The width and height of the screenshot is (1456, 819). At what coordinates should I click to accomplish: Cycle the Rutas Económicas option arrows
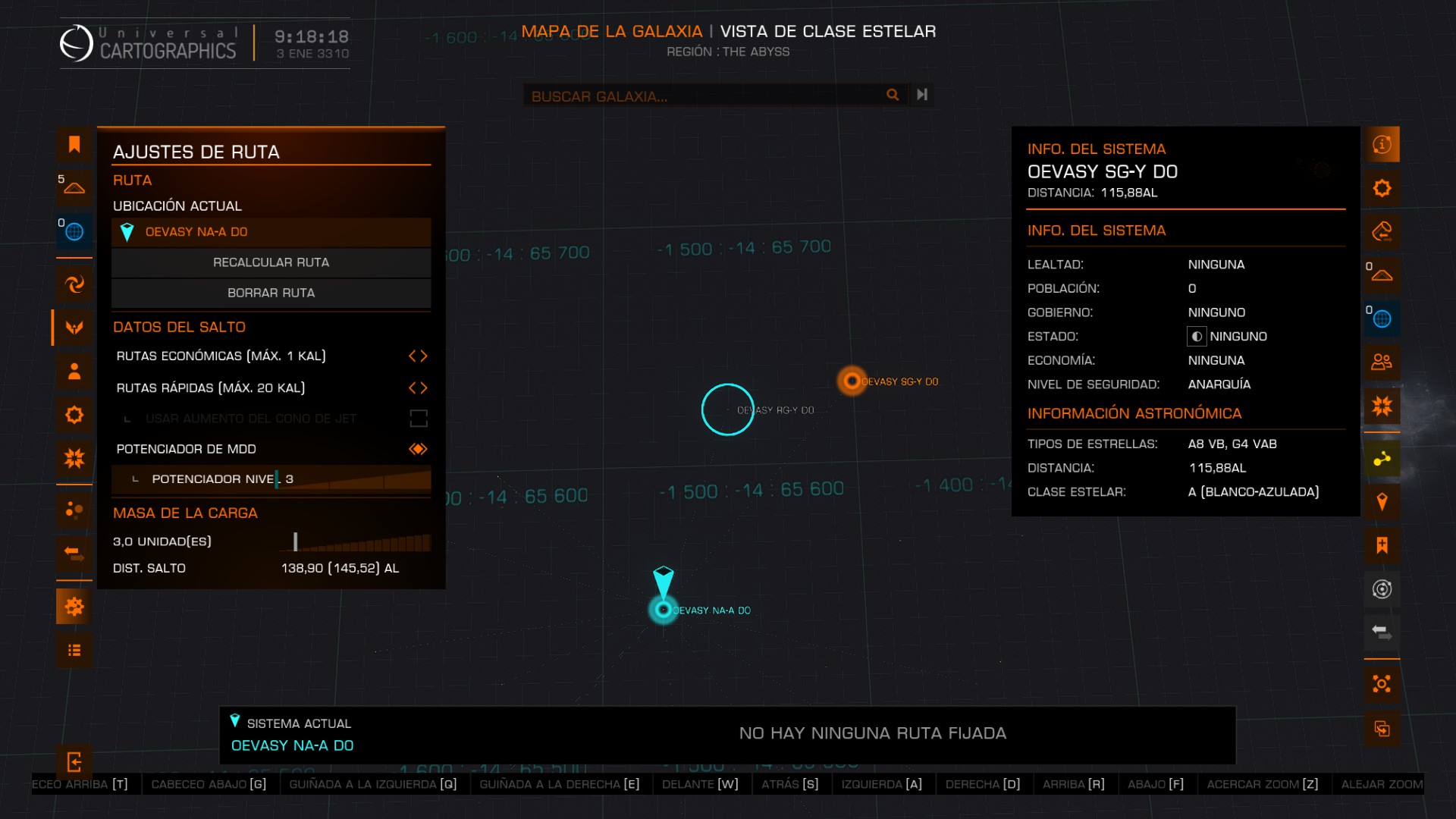418,356
